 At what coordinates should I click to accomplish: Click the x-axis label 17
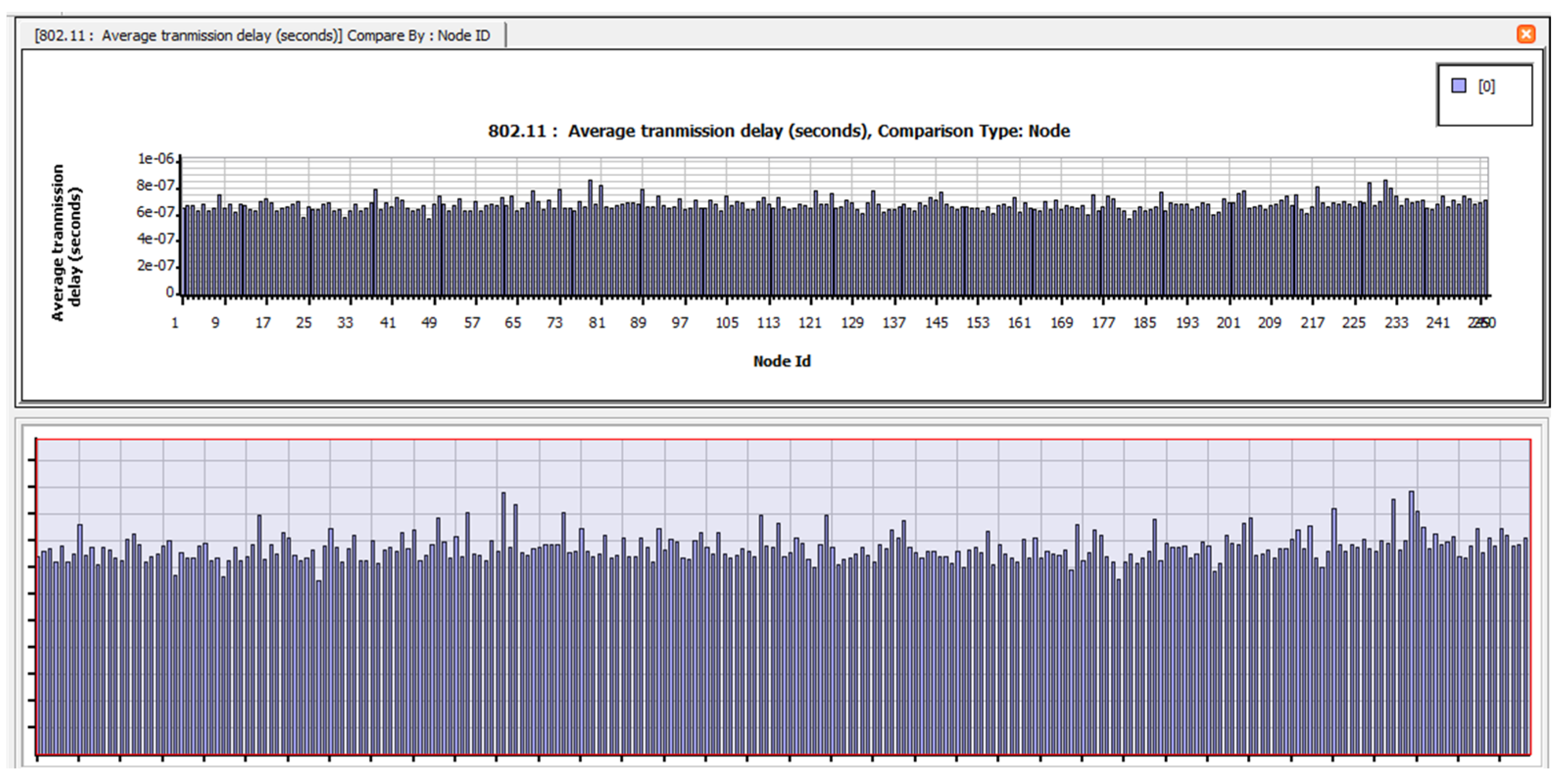[263, 323]
